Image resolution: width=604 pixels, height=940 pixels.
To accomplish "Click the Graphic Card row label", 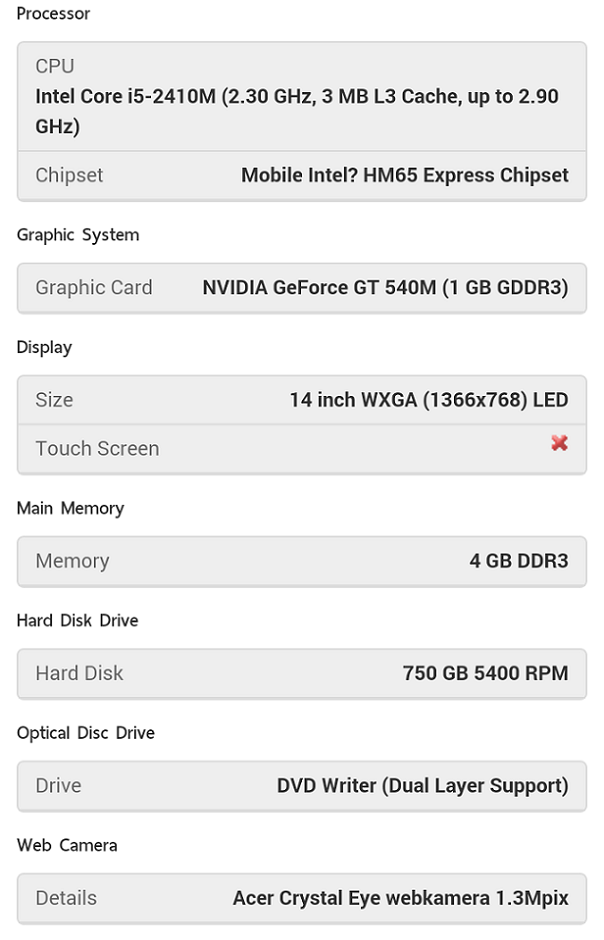I will [x=94, y=288].
